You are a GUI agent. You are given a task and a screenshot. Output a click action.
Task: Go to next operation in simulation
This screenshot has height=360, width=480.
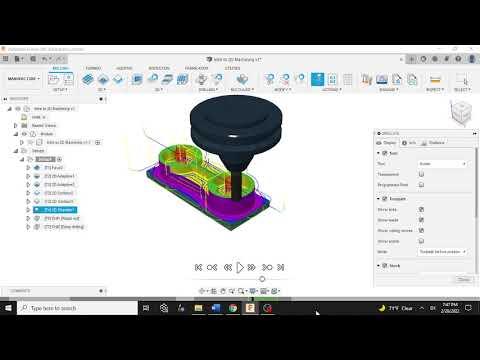(267, 267)
